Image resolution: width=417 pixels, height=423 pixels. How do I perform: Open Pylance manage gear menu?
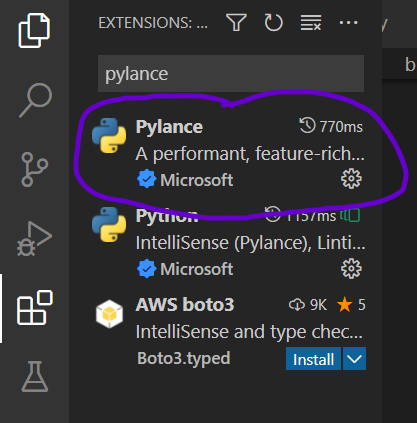click(x=351, y=179)
